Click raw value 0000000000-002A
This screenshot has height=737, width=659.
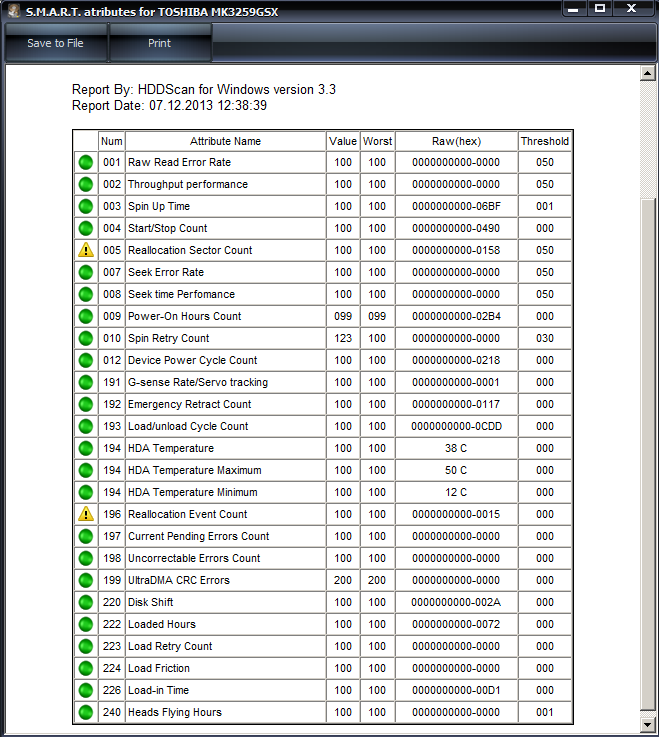pyautogui.click(x=456, y=602)
